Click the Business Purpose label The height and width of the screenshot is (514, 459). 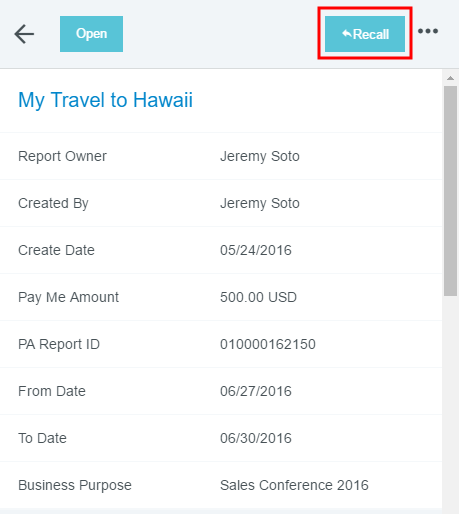[75, 485]
